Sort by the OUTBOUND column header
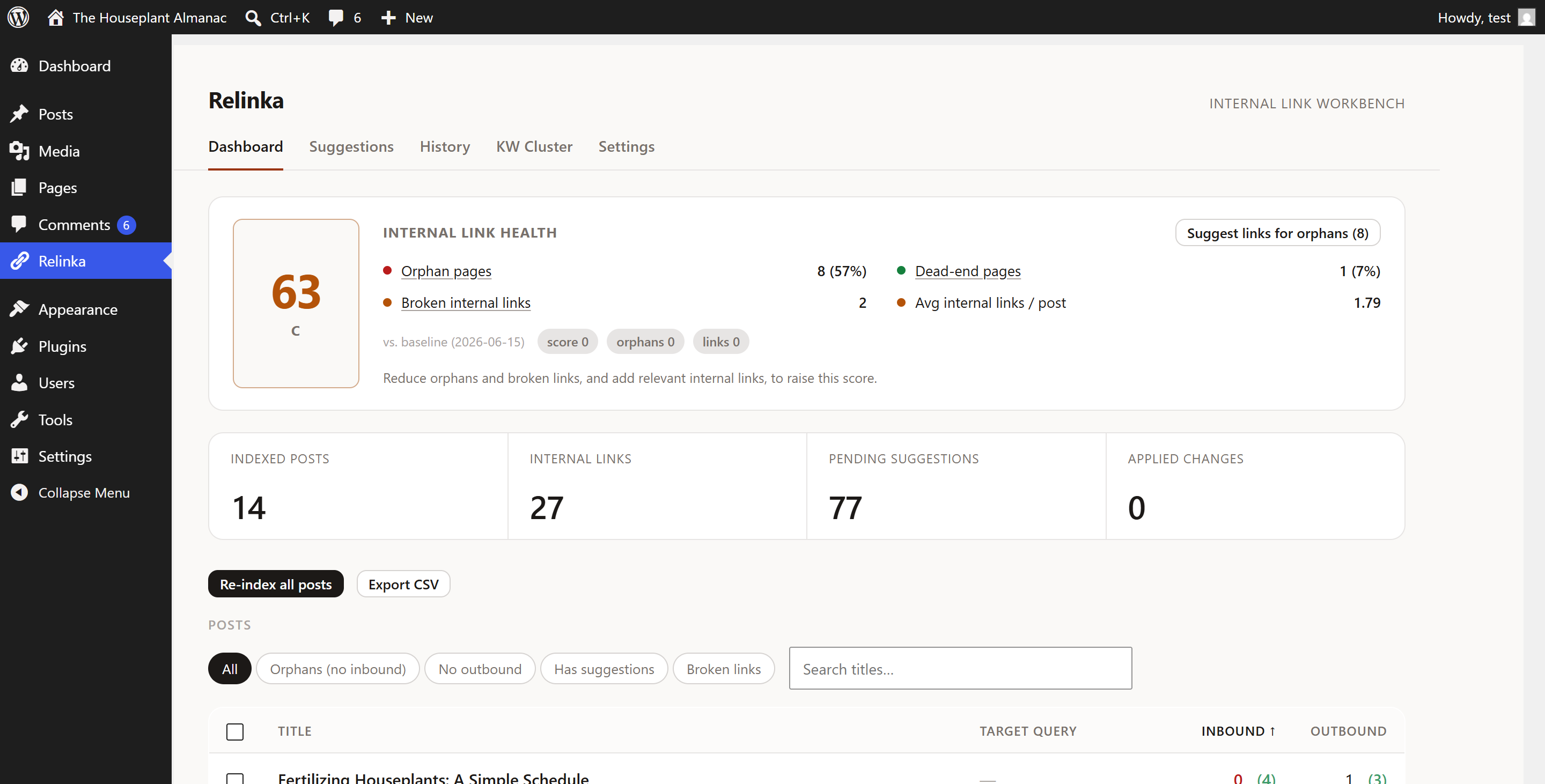This screenshot has width=1545, height=784. [1348, 731]
